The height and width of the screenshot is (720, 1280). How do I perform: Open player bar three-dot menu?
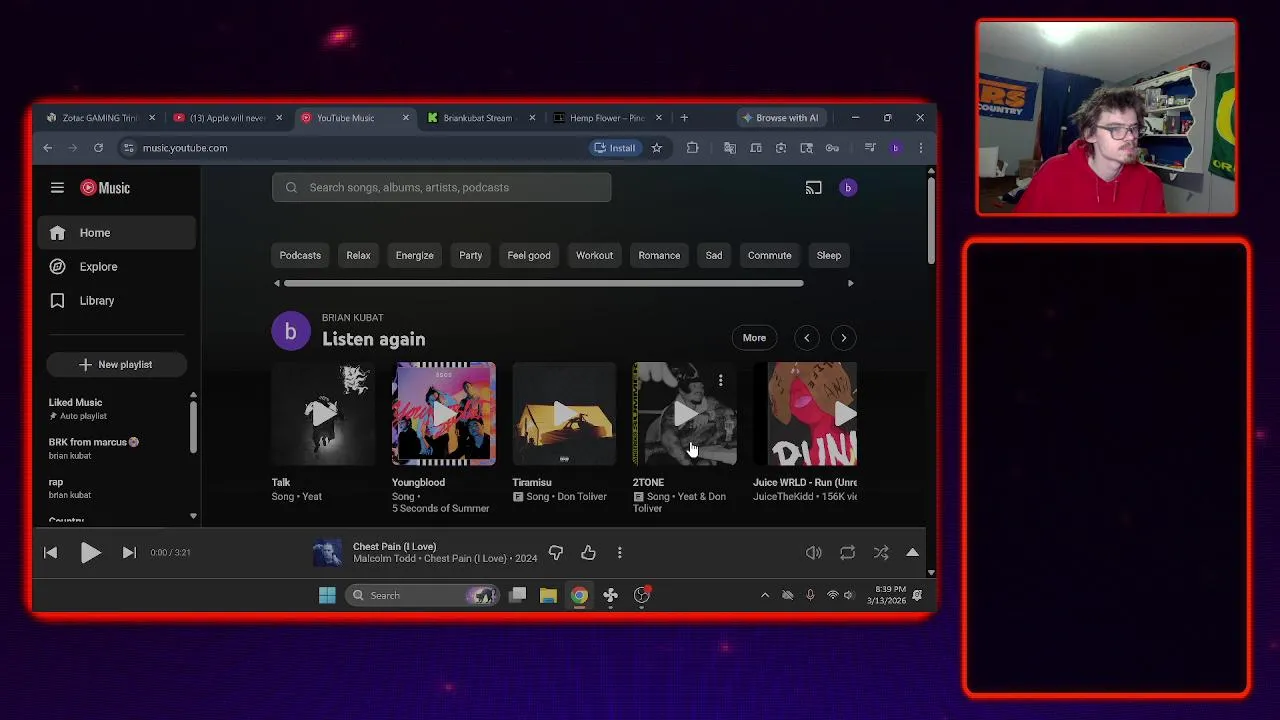click(620, 552)
